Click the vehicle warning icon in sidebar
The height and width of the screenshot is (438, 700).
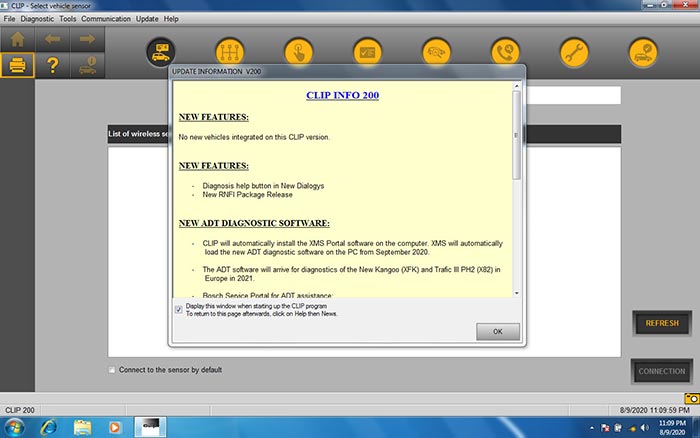click(87, 66)
